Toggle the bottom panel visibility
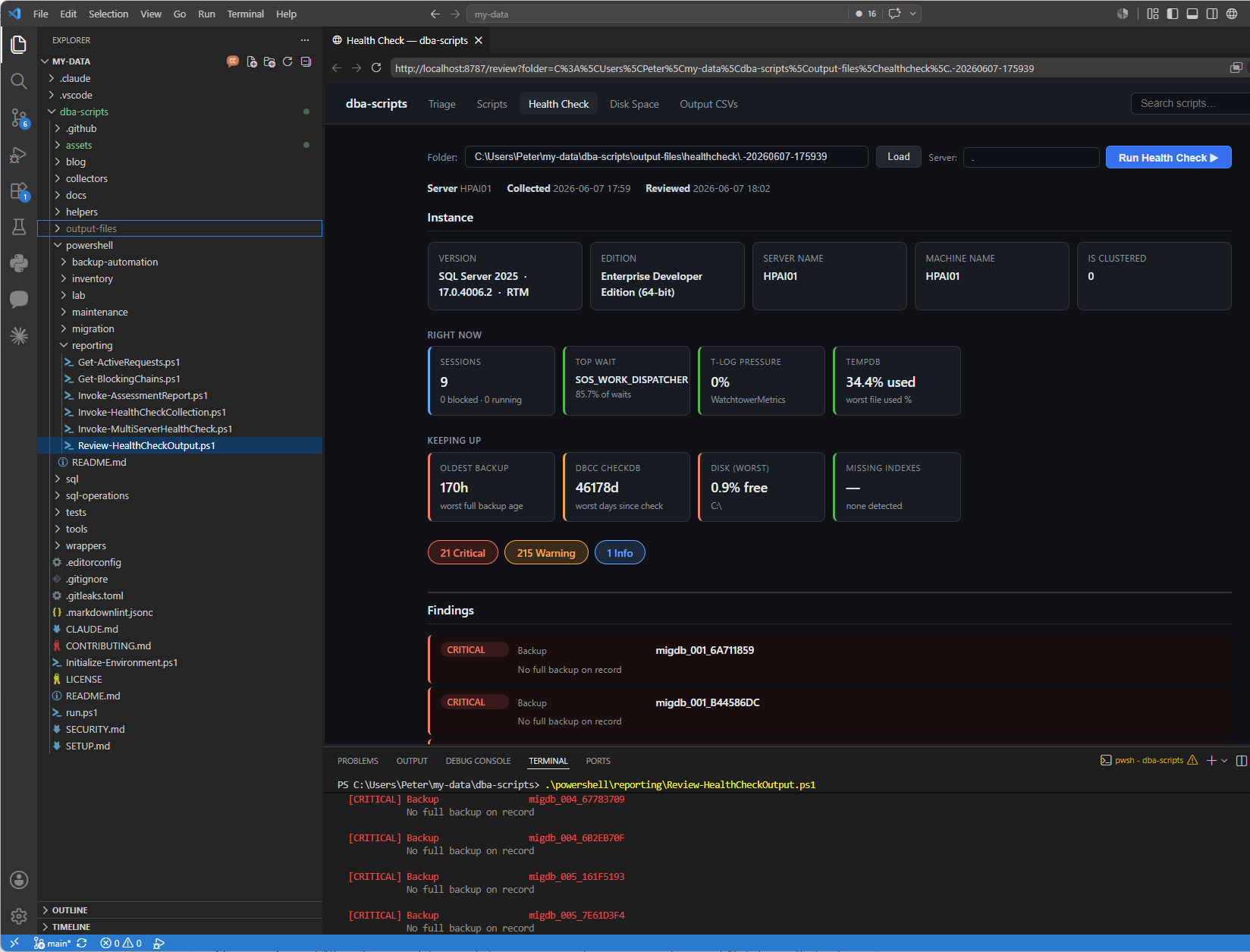Screen dimensions: 1250x952 [1192, 14]
